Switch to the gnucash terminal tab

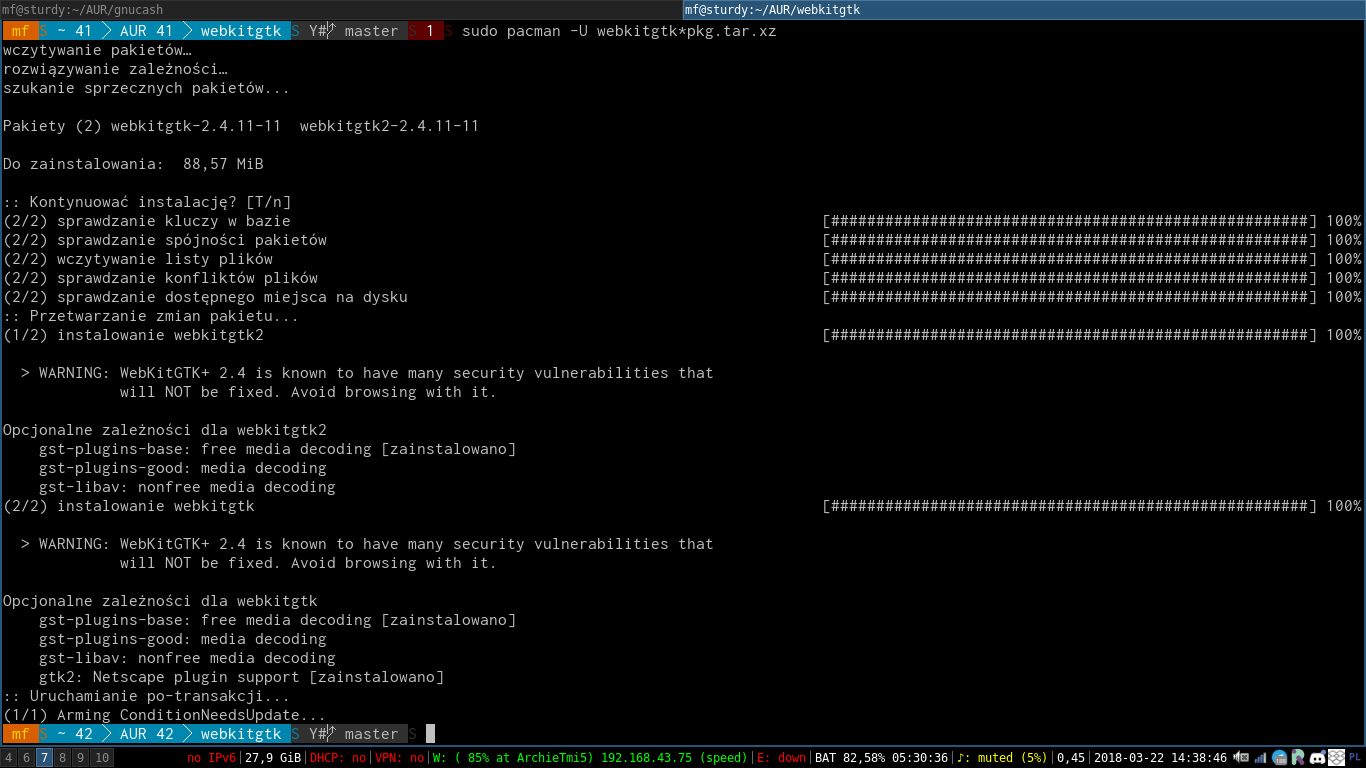point(341,10)
